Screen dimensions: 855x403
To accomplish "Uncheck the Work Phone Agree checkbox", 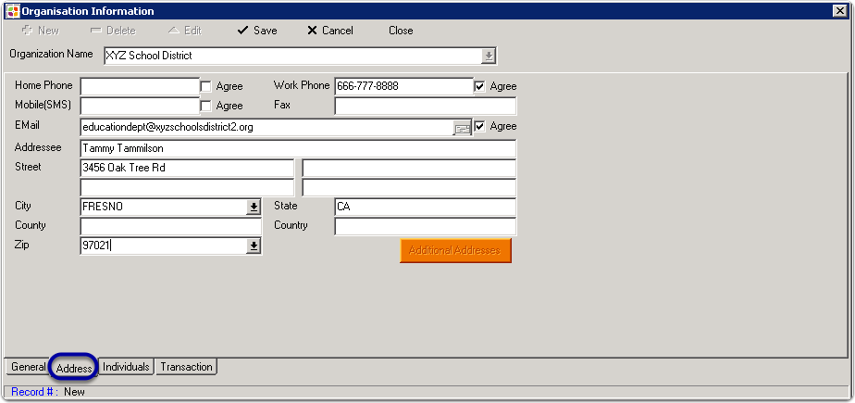I will [480, 87].
